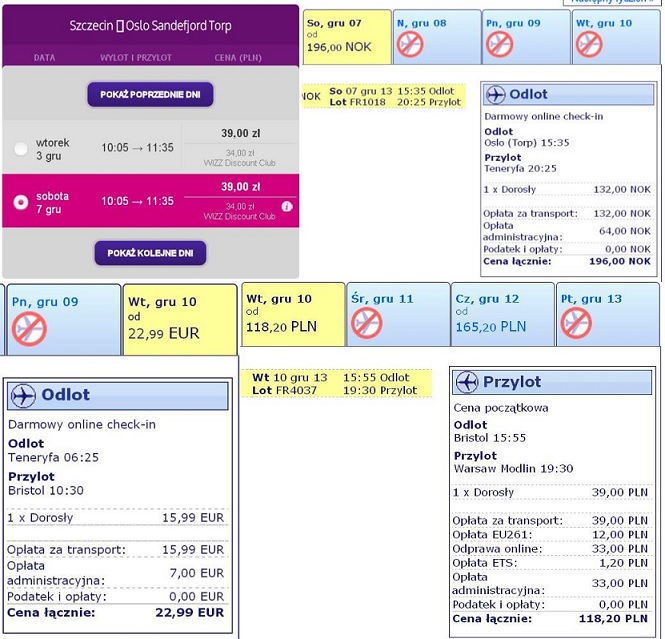
Task: Select flight FR4037 yellow row
Action: pyautogui.click(x=336, y=384)
